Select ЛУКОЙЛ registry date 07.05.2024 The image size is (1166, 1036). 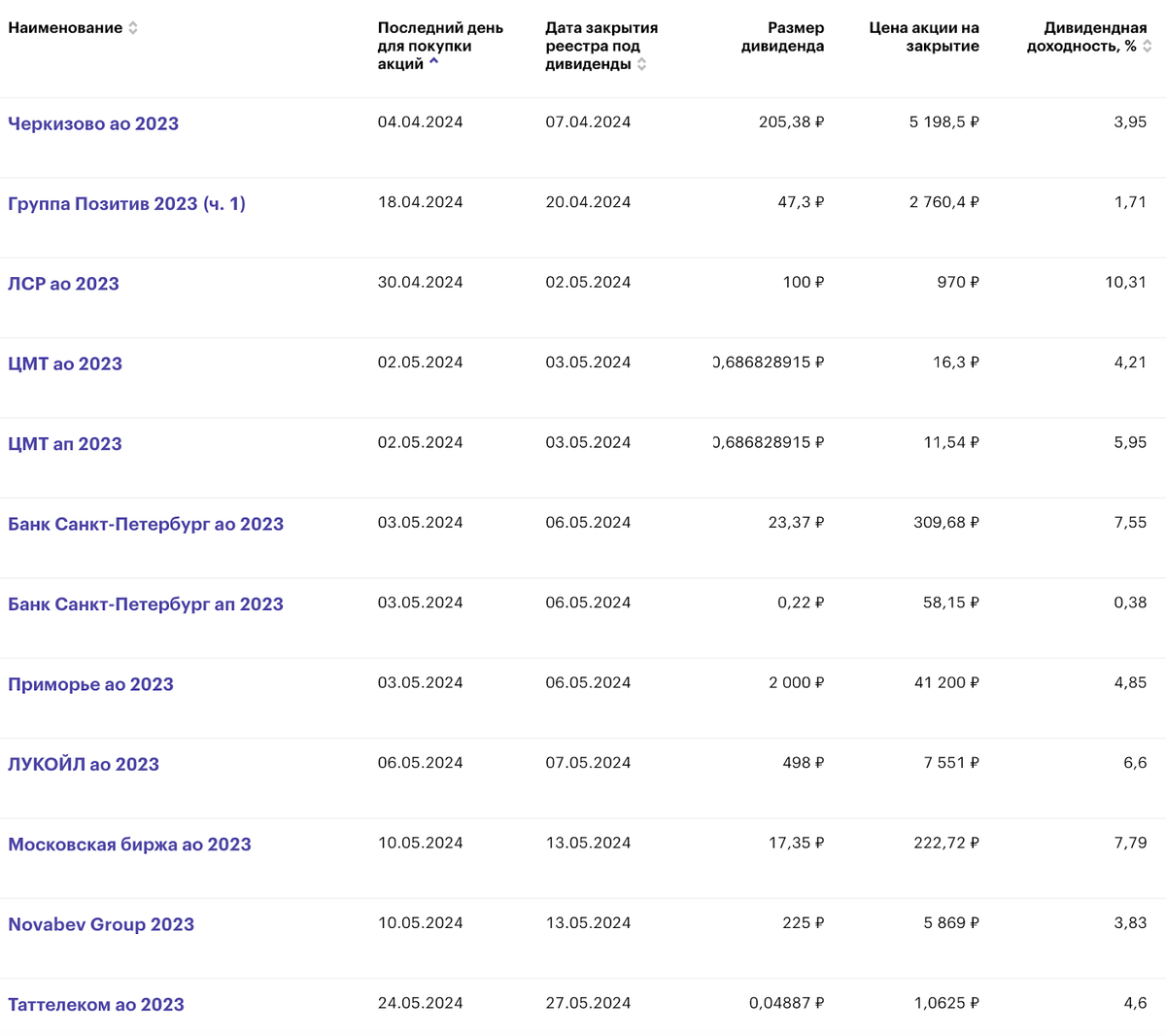tap(588, 763)
